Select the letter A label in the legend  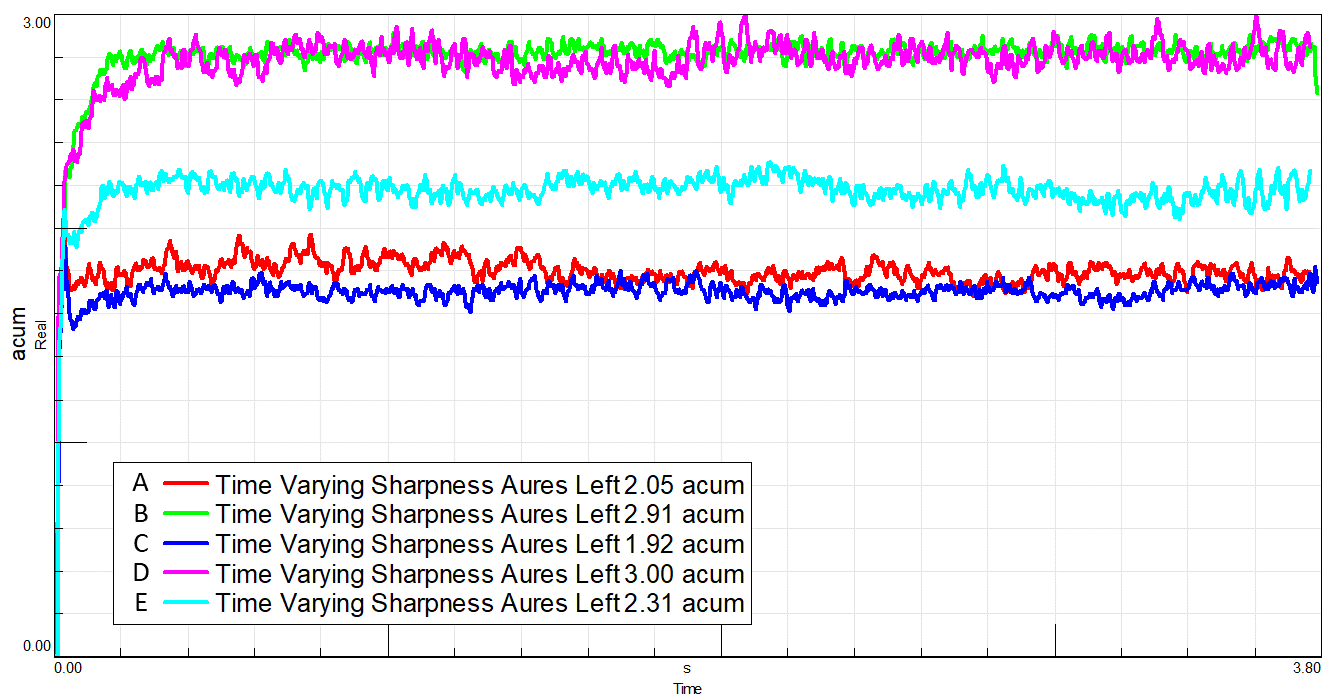pos(140,484)
